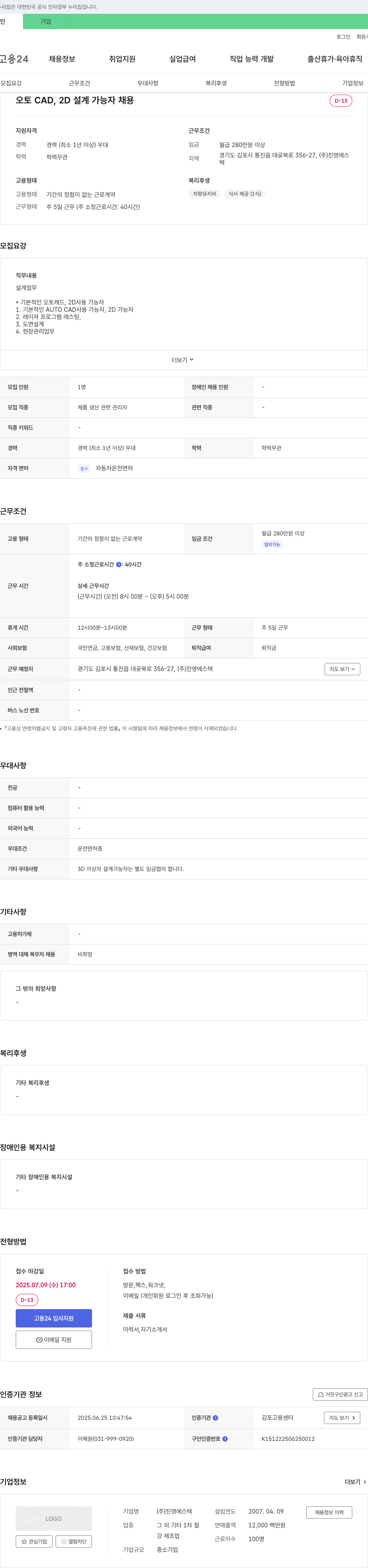Select contact 이혜원(031-999-0920)
368x1568 pixels.
(x=105, y=1439)
